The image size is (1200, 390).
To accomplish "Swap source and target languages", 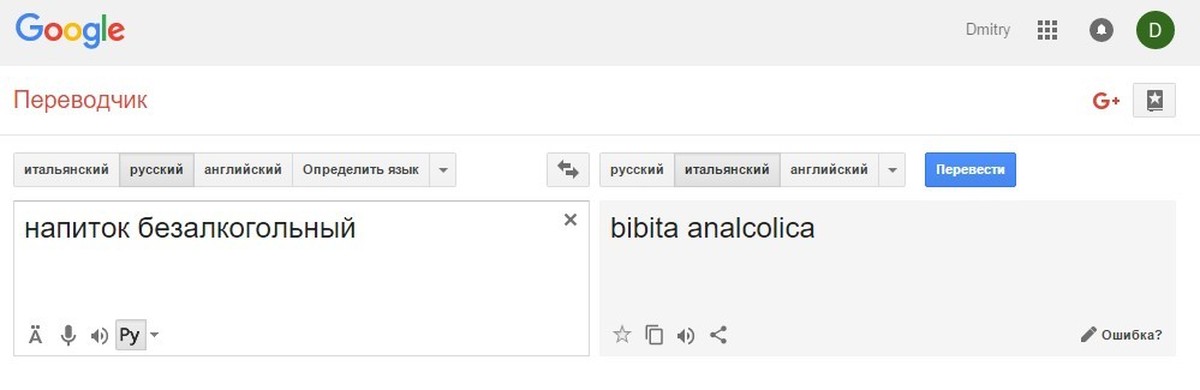I will click(x=568, y=170).
